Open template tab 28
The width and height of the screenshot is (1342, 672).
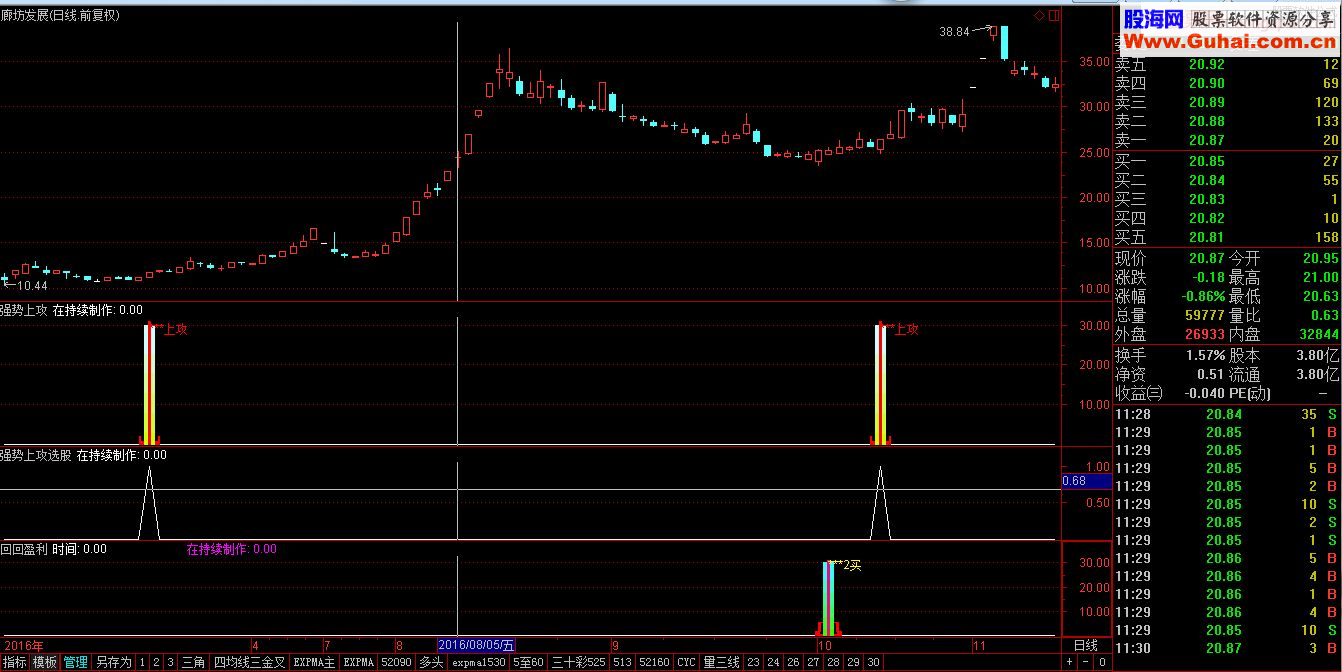[833, 662]
